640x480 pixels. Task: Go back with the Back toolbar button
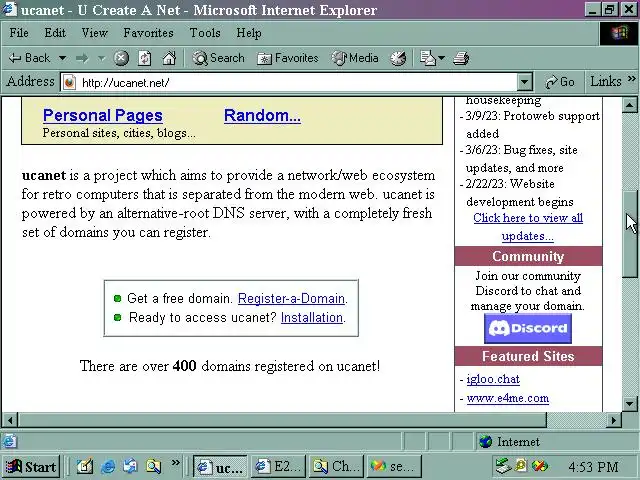29,58
